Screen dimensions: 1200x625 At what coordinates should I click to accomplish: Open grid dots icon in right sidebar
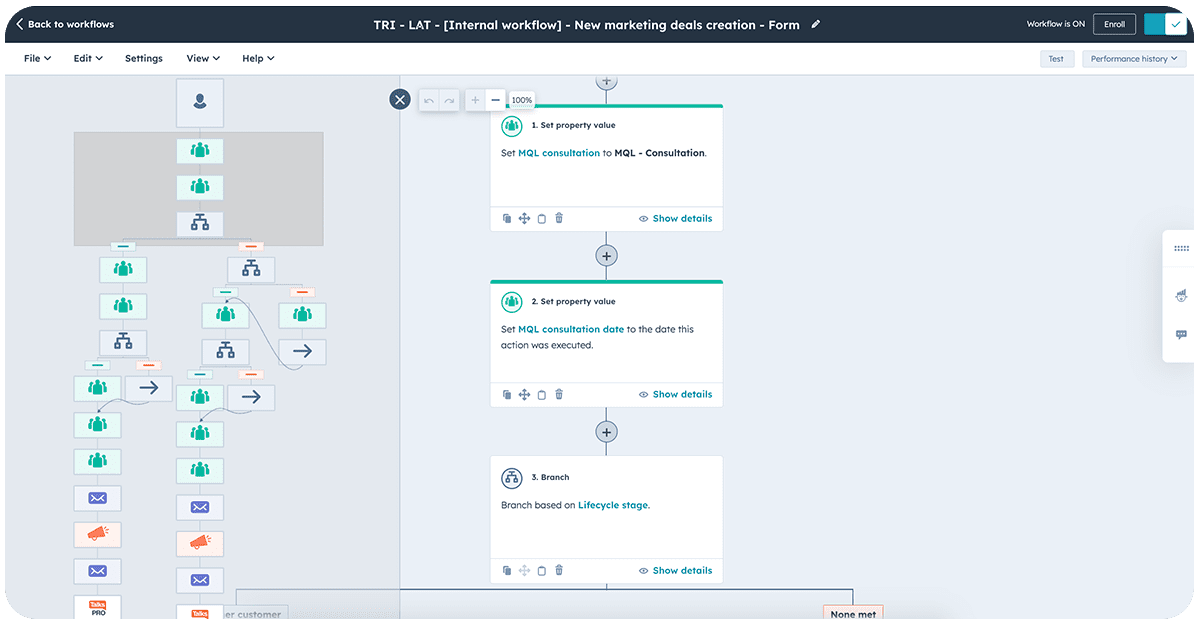click(x=1181, y=248)
